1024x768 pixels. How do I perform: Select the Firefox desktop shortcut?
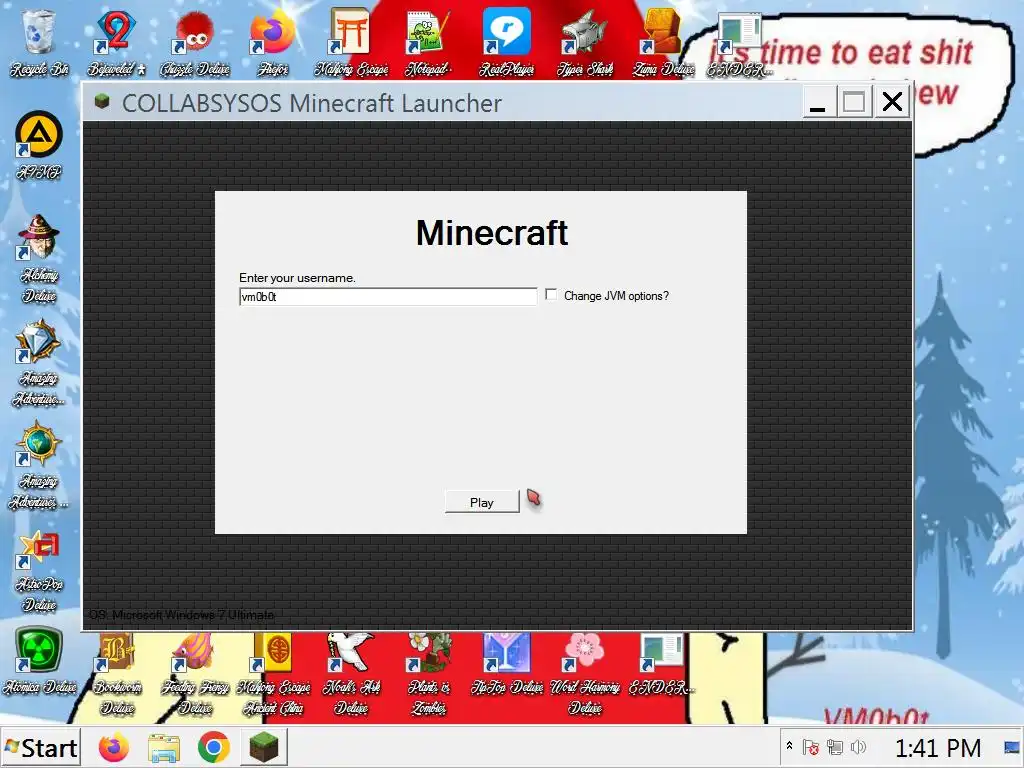pyautogui.click(x=273, y=43)
